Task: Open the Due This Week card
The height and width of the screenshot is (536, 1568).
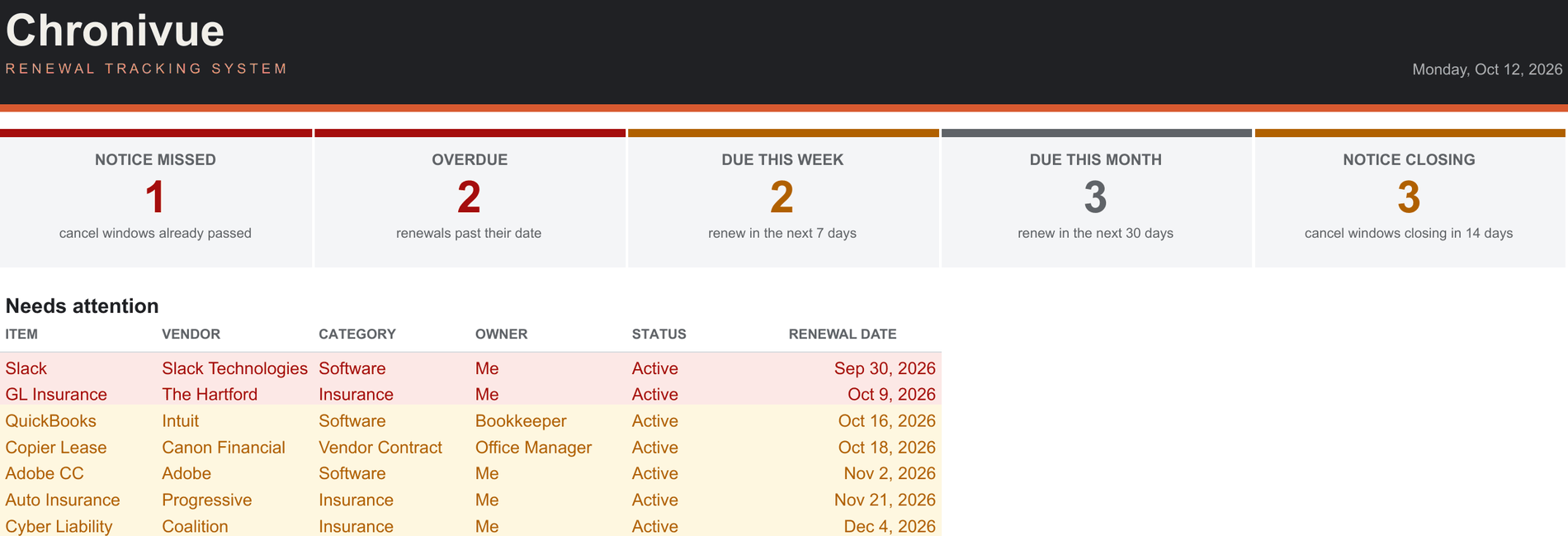Action: 783,198
